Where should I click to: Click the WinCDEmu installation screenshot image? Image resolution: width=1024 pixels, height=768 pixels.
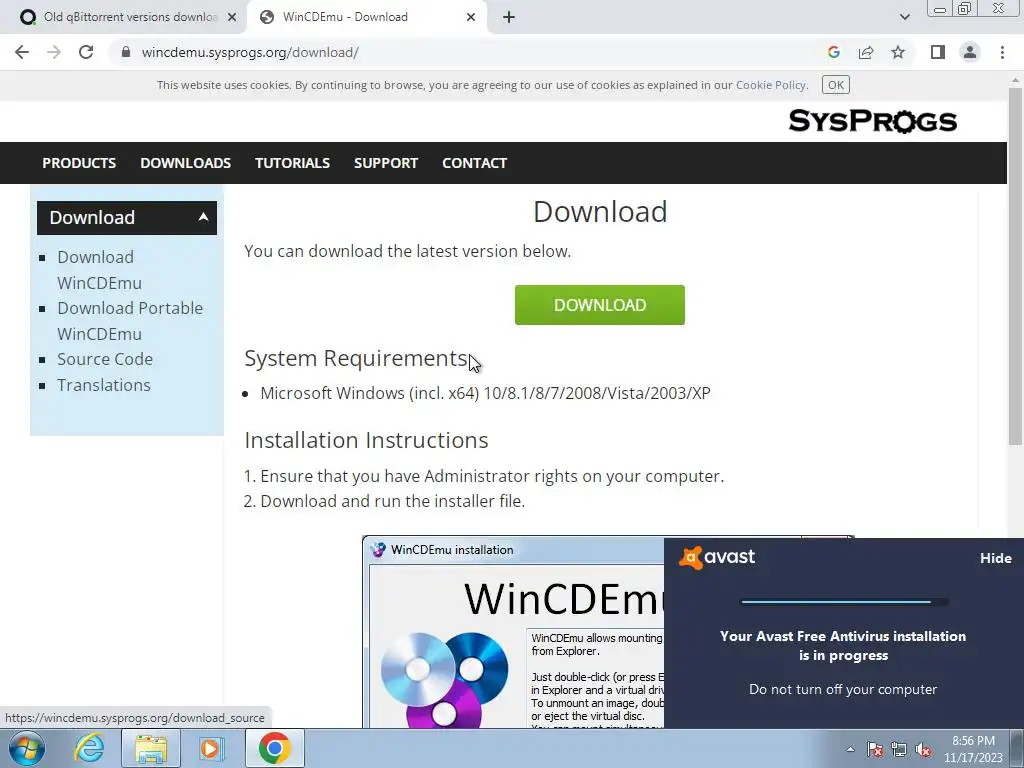click(x=513, y=632)
